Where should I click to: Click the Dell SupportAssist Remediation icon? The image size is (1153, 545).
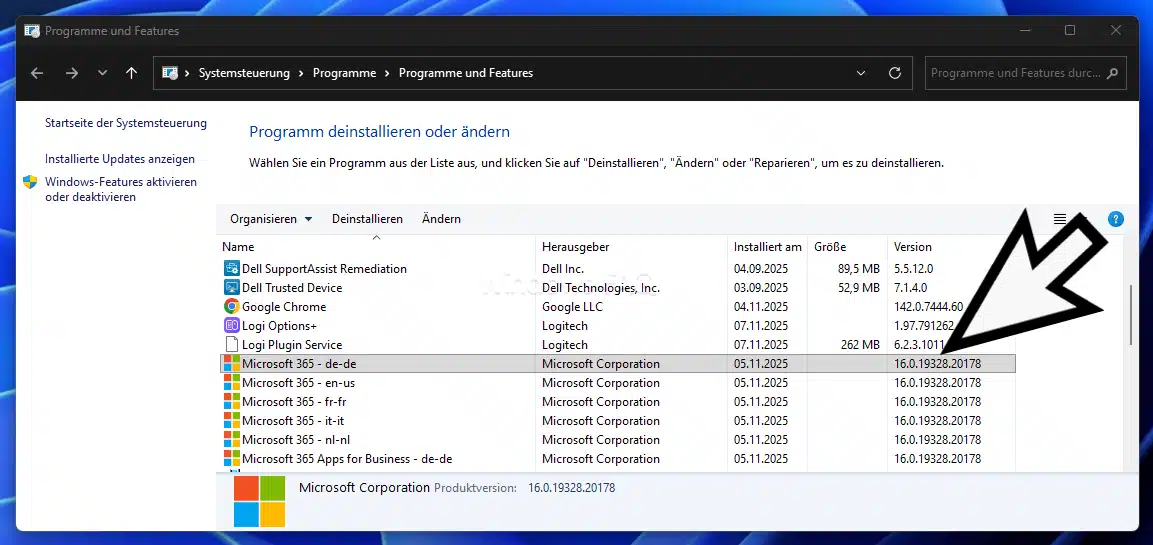[x=231, y=269]
